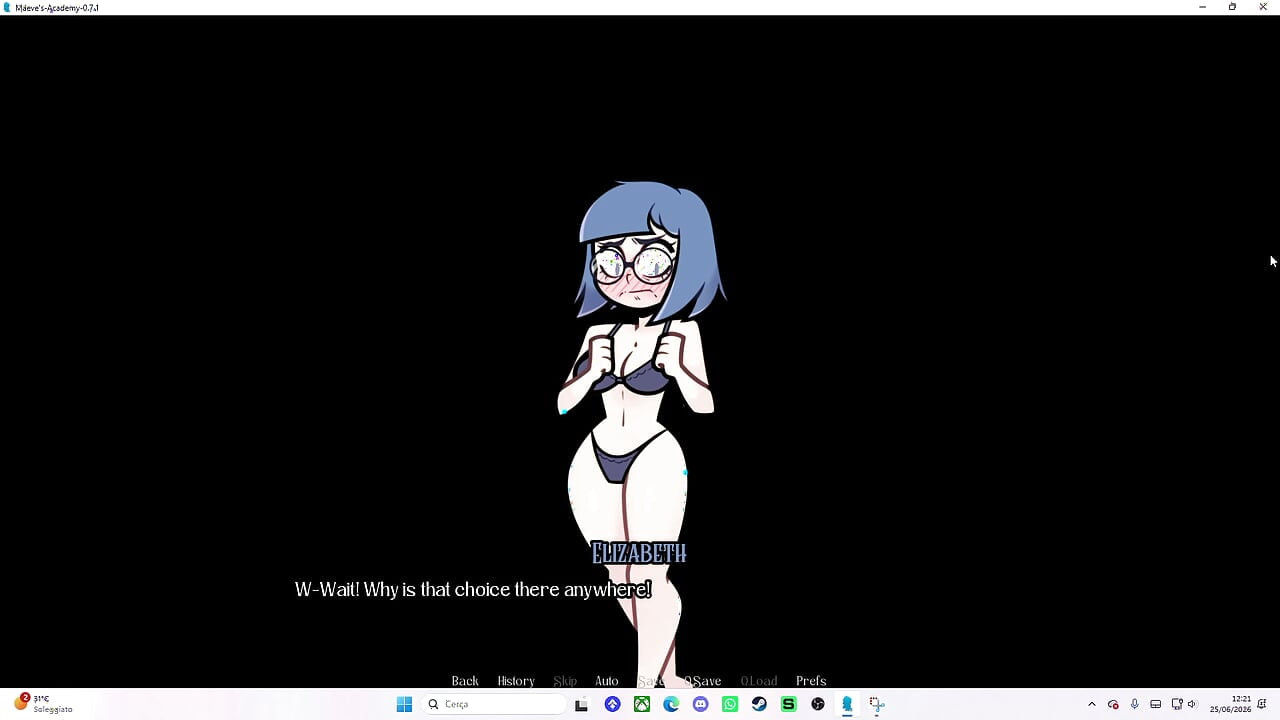Launch the blue up-arrow app in the taskbar
Viewport: 1280px width, 720px height.
(612, 704)
